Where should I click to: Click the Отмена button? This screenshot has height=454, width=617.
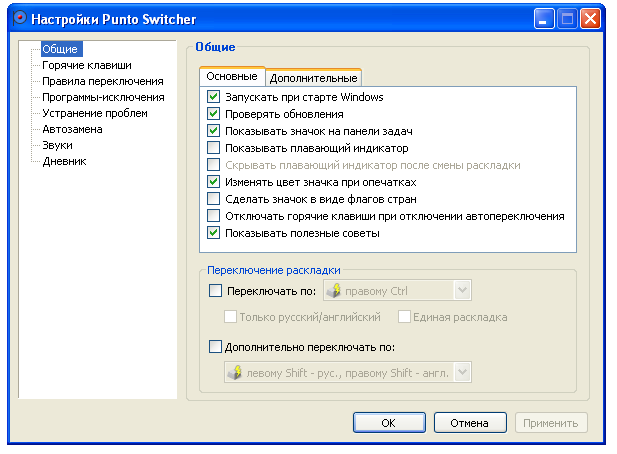tap(470, 423)
